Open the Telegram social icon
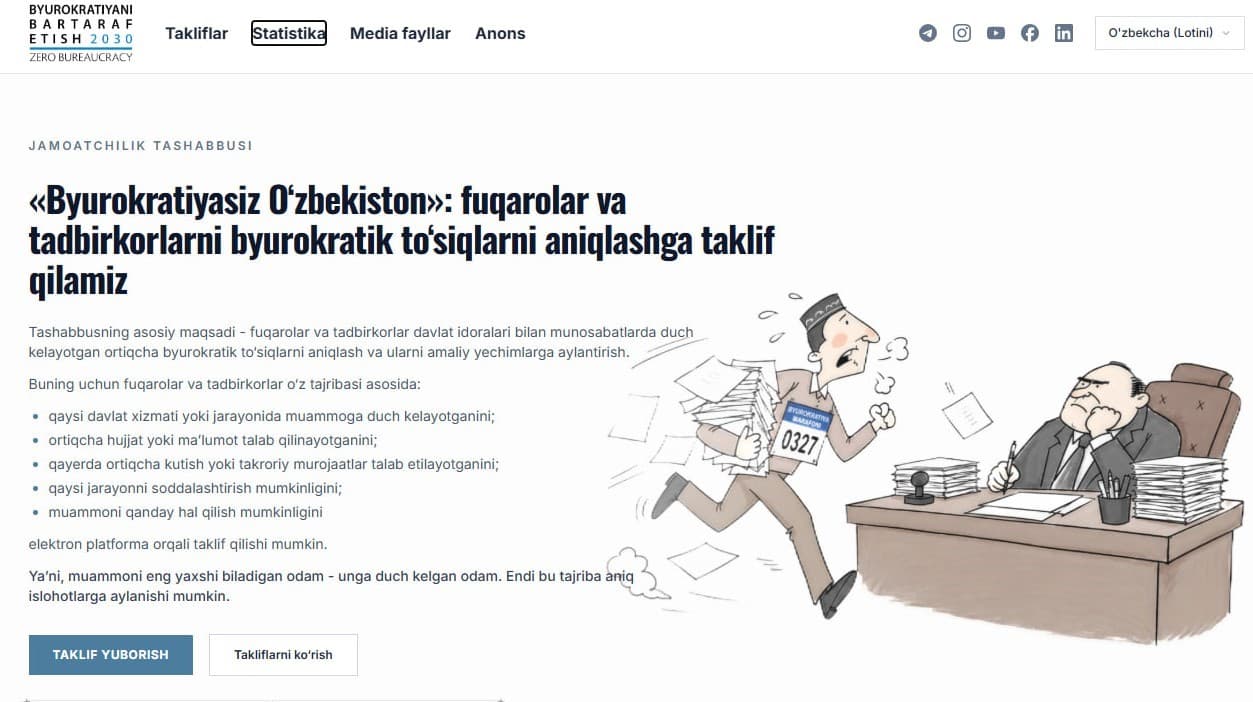The image size is (1253, 702). (x=928, y=33)
